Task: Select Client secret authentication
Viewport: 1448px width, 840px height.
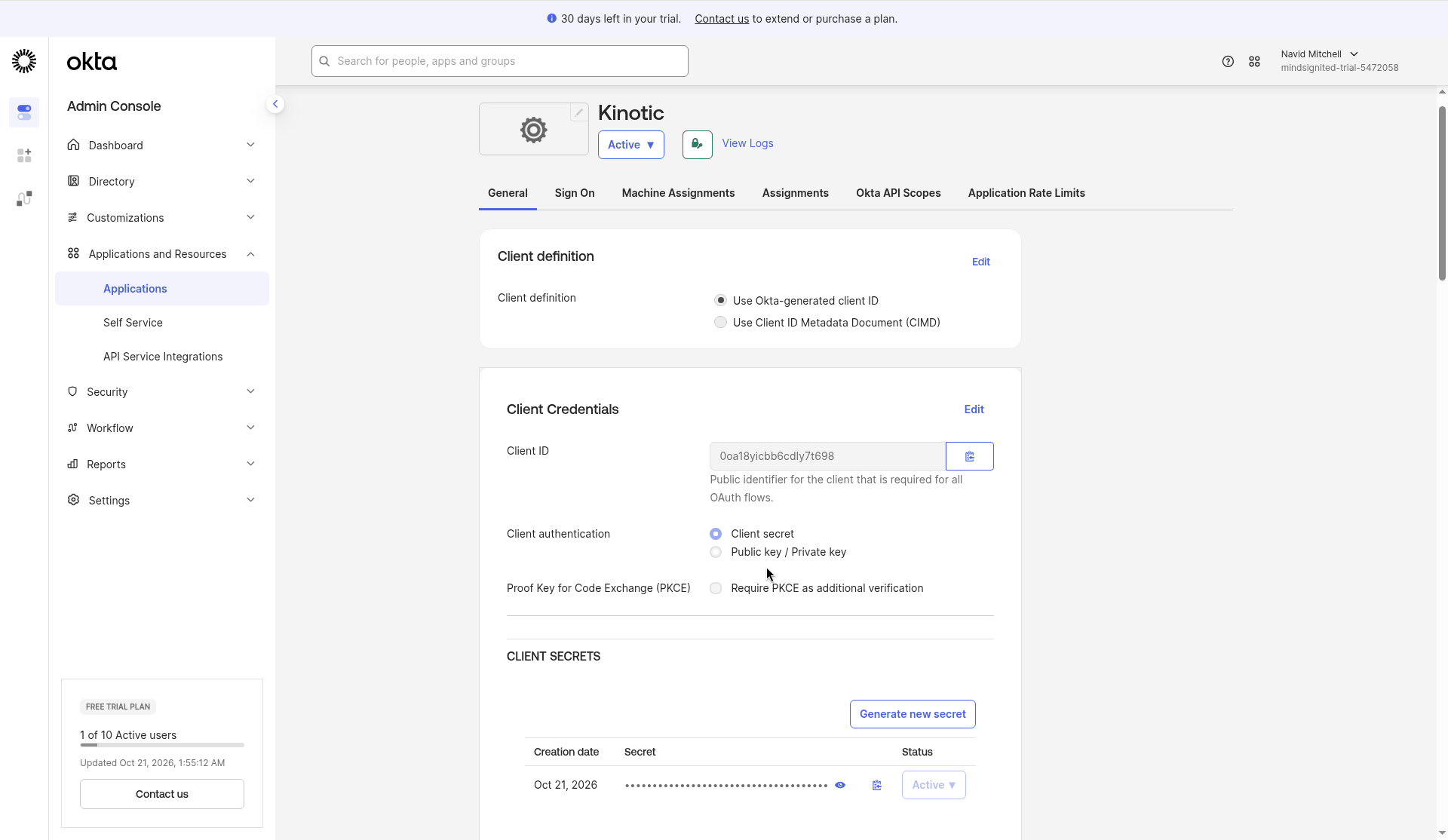Action: tap(716, 534)
